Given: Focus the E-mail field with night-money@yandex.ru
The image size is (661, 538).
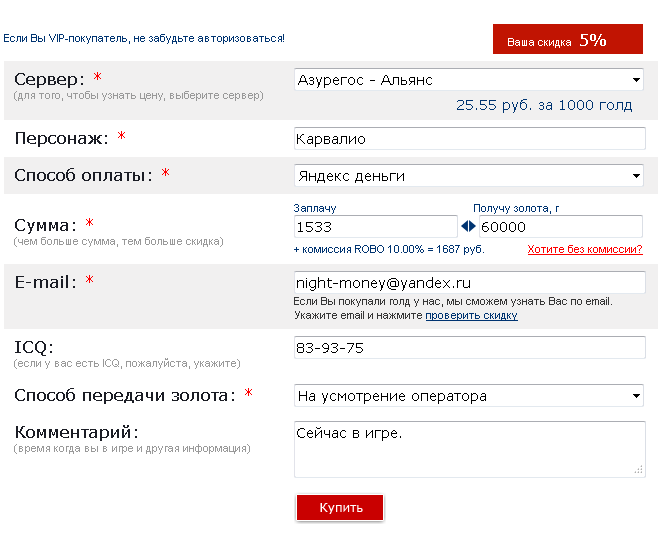Looking at the screenshot, I should tap(470, 282).
